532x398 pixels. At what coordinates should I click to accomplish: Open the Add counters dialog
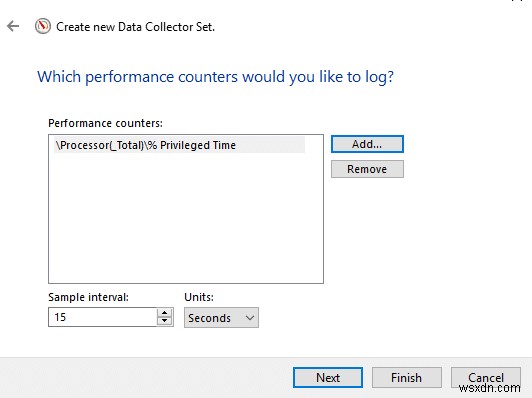(x=367, y=144)
